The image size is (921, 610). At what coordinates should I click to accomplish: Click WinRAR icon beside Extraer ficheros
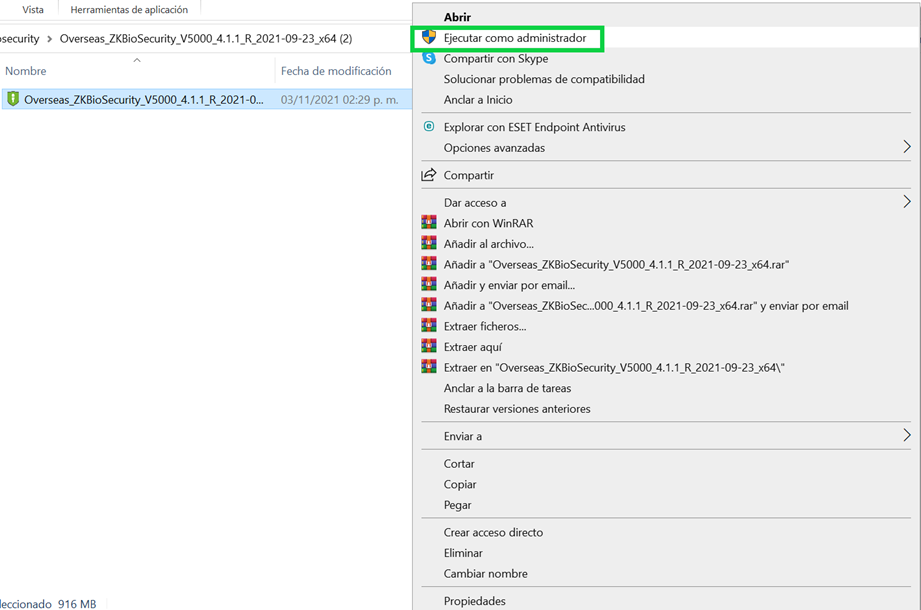point(429,326)
